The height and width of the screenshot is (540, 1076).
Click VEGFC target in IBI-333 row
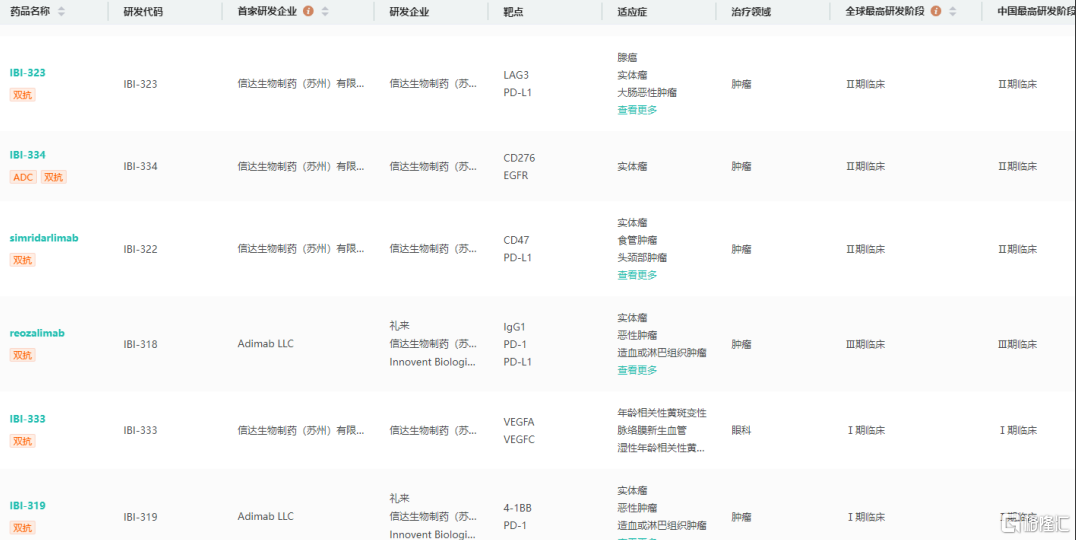click(519, 439)
